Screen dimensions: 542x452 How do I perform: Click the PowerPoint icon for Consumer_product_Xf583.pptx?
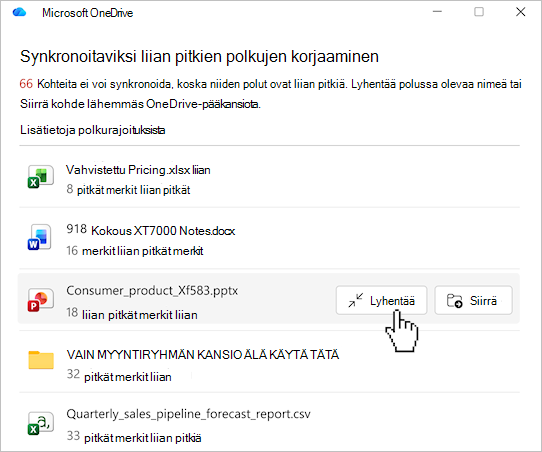pos(40,300)
